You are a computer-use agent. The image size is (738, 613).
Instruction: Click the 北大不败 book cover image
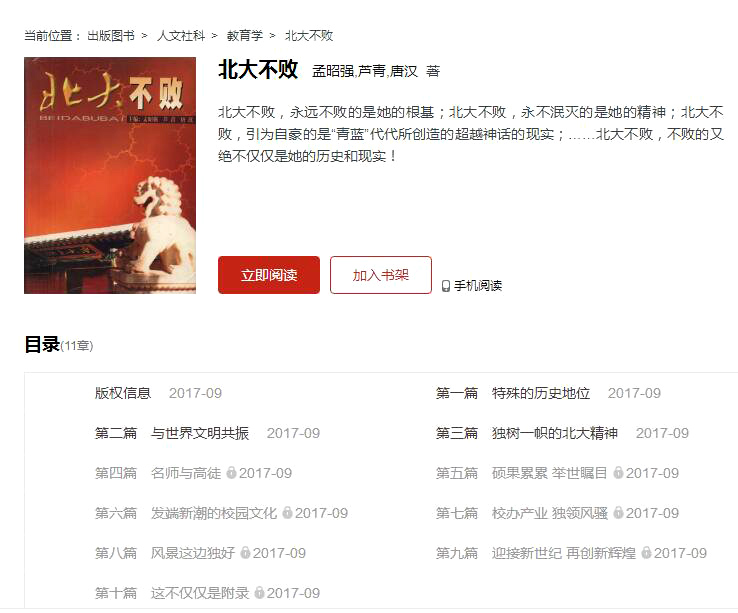click(110, 175)
